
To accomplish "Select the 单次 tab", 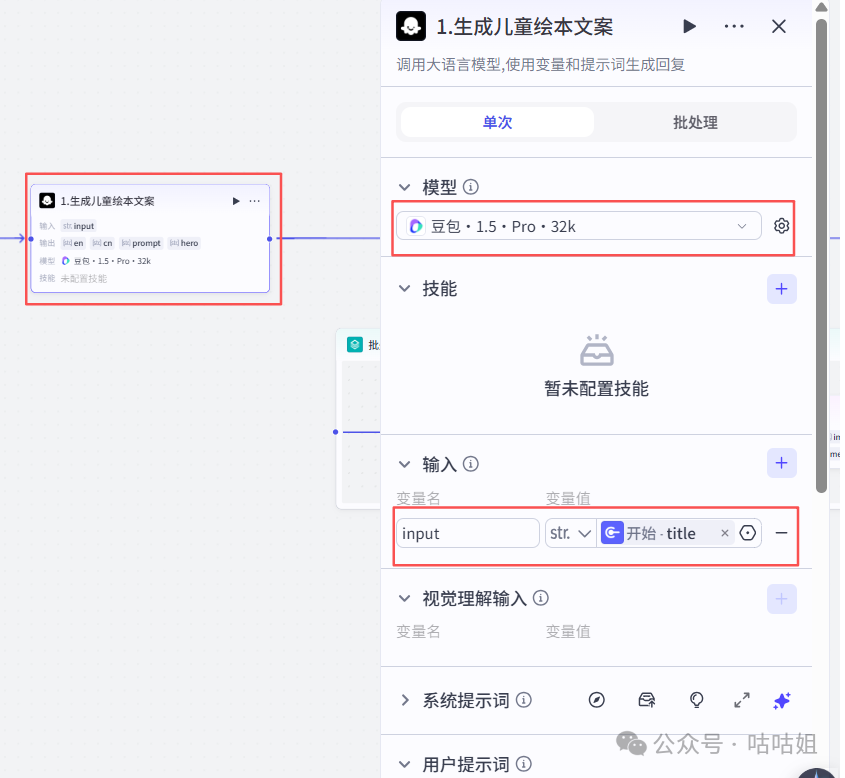I will point(497,121).
